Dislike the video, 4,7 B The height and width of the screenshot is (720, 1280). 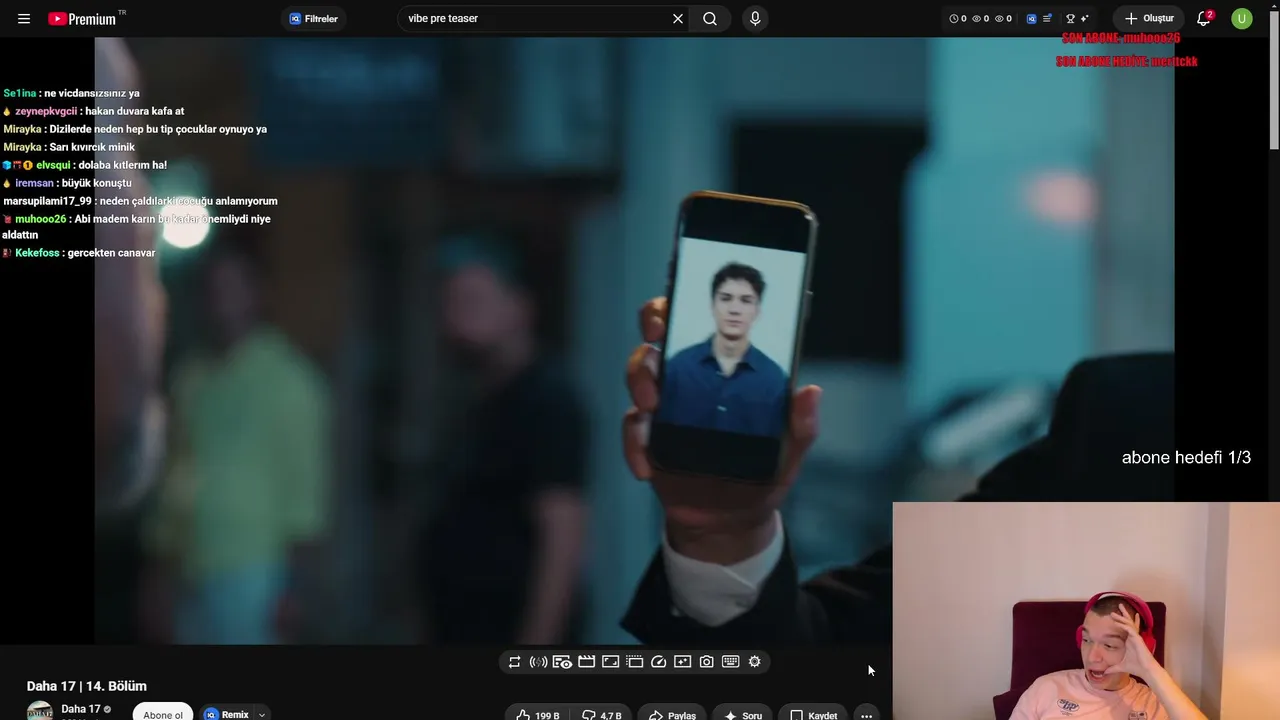[602, 715]
